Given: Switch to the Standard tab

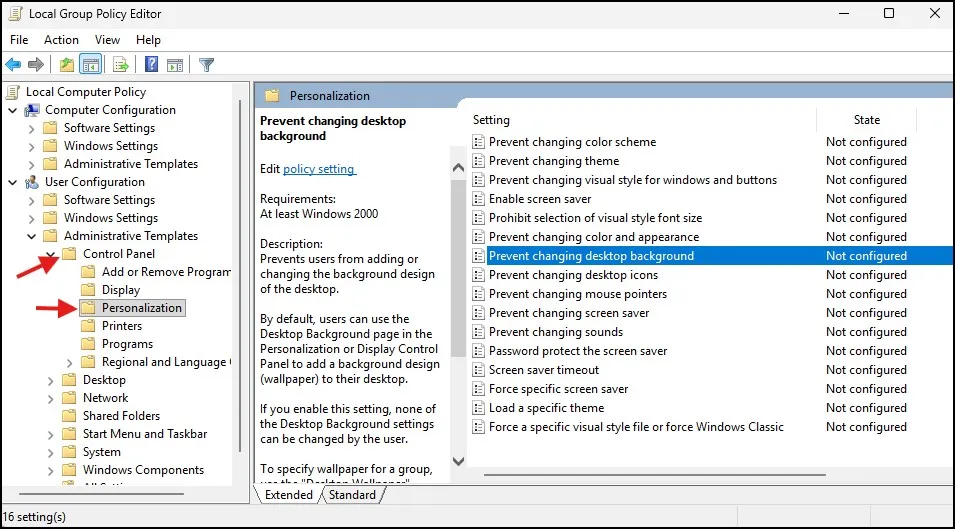Looking at the screenshot, I should click(352, 495).
